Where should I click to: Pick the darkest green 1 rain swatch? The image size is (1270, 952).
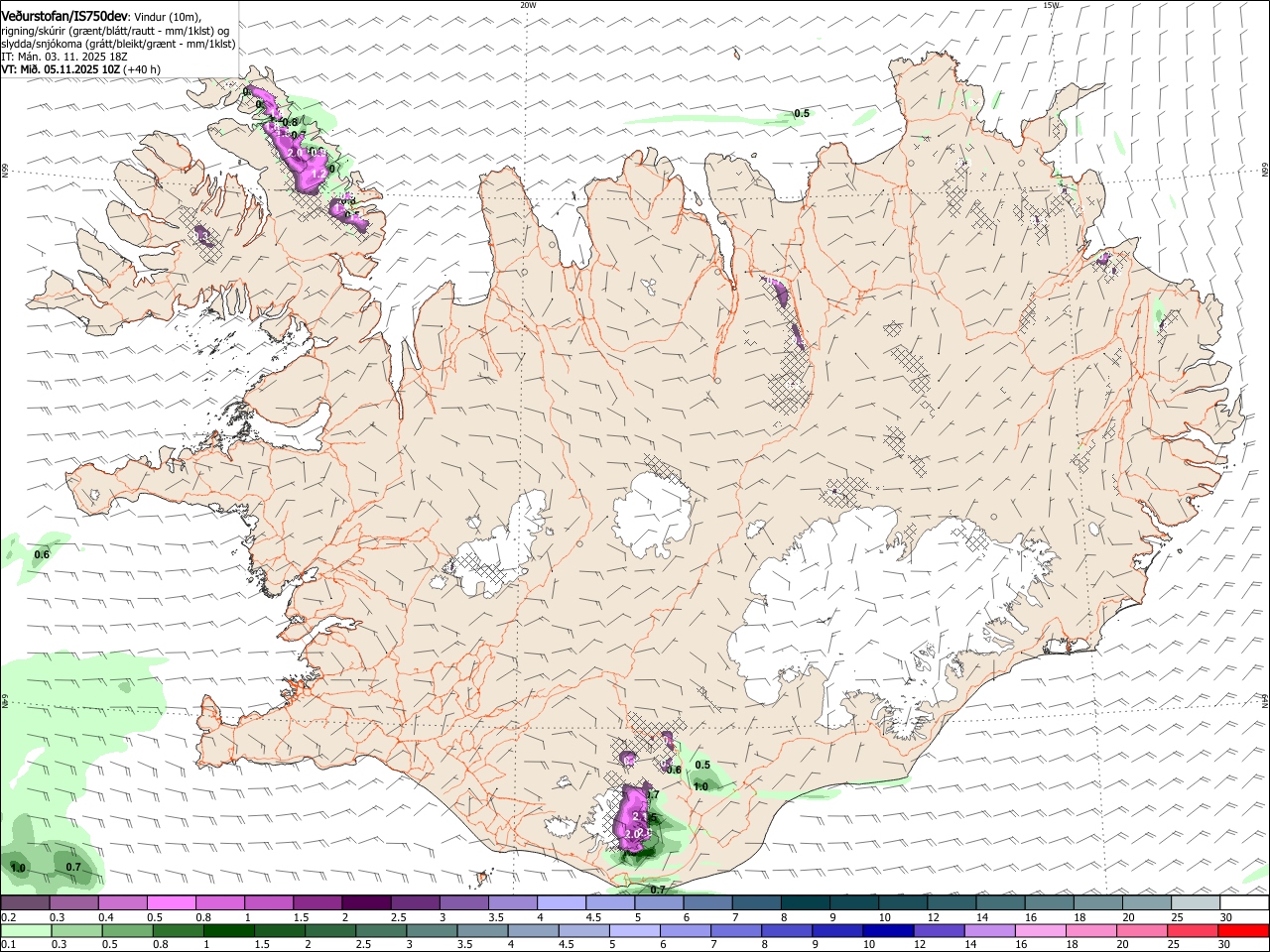pyautogui.click(x=228, y=930)
